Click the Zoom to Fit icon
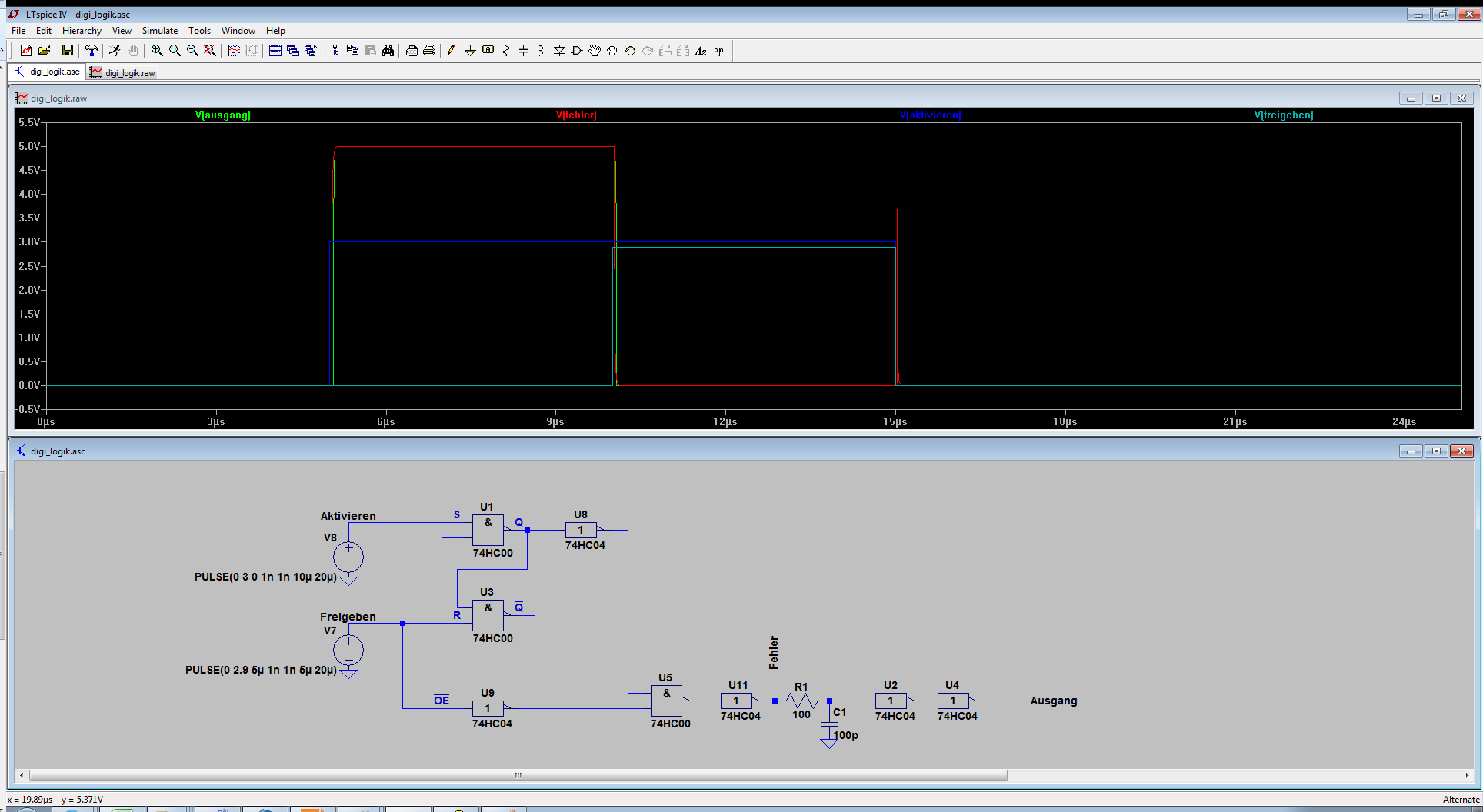Image resolution: width=1483 pixels, height=812 pixels. click(x=210, y=50)
